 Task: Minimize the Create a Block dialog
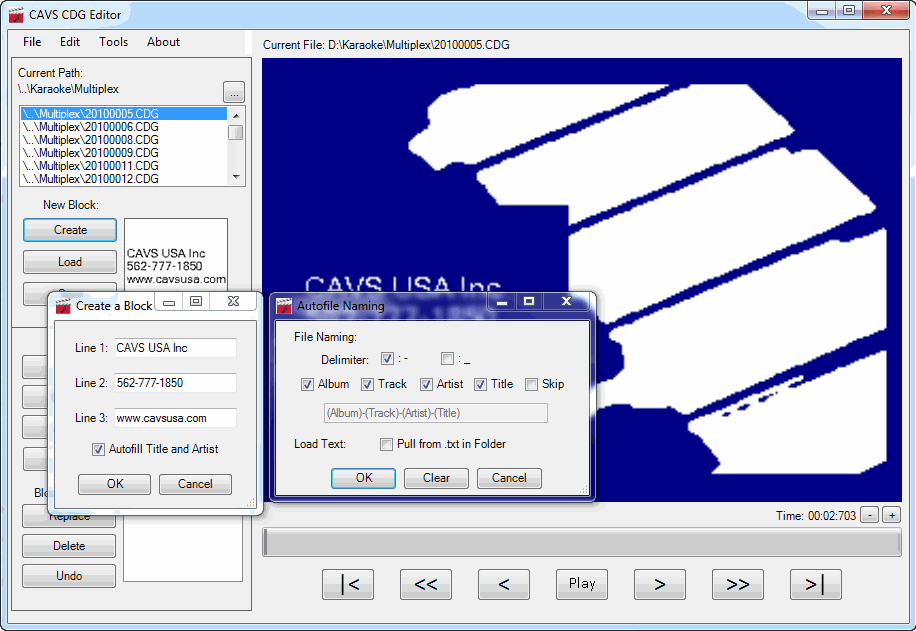click(169, 301)
